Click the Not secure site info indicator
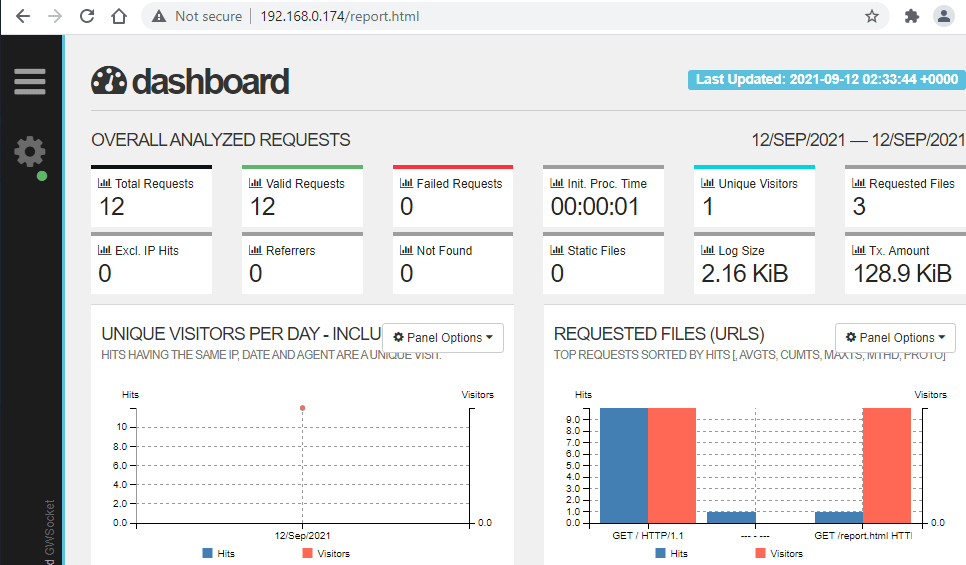This screenshot has height=565, width=966. 197,16
